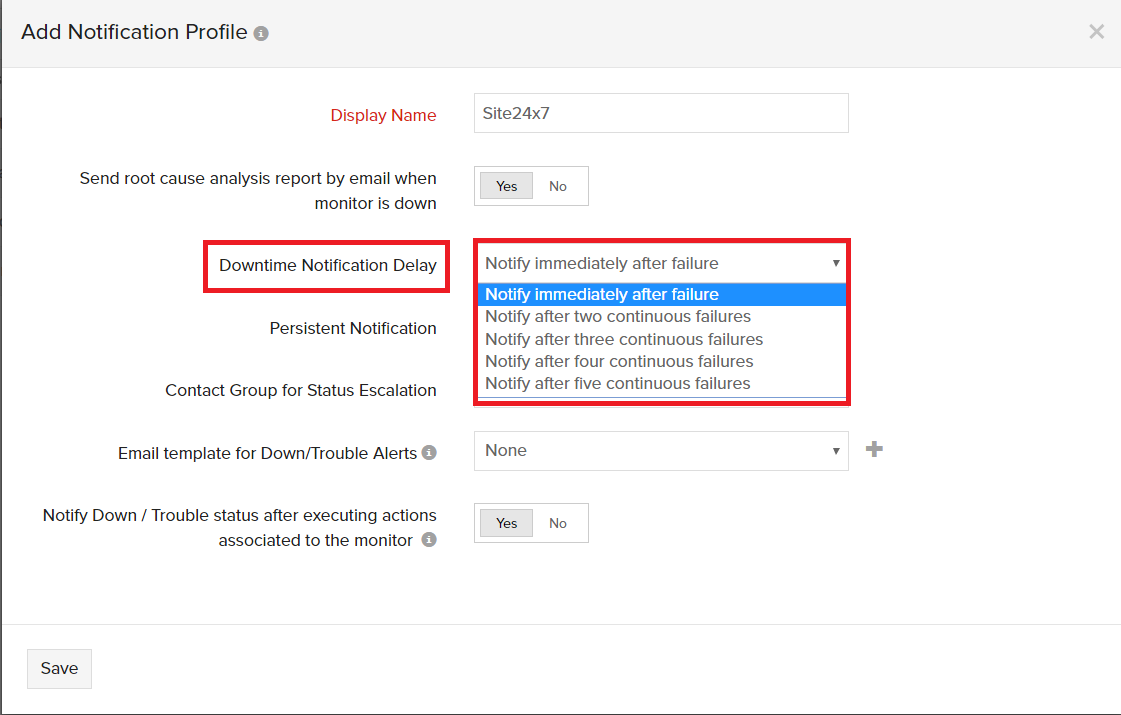This screenshot has width=1121, height=715.
Task: Enable Yes for root cause analysis report
Action: coord(505,185)
